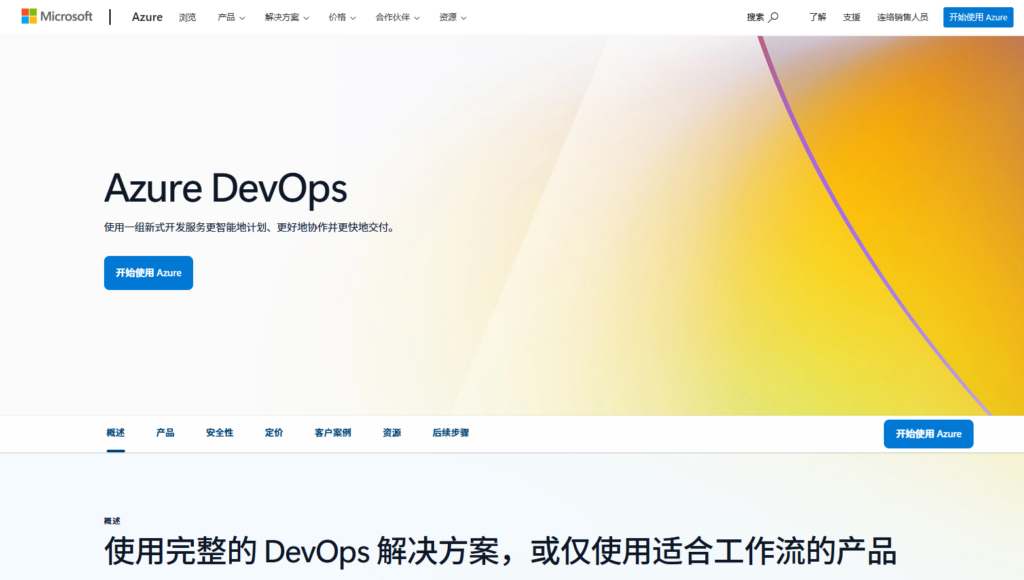Click the Microsoft logo icon
This screenshot has width=1024, height=580.
pos(29,17)
